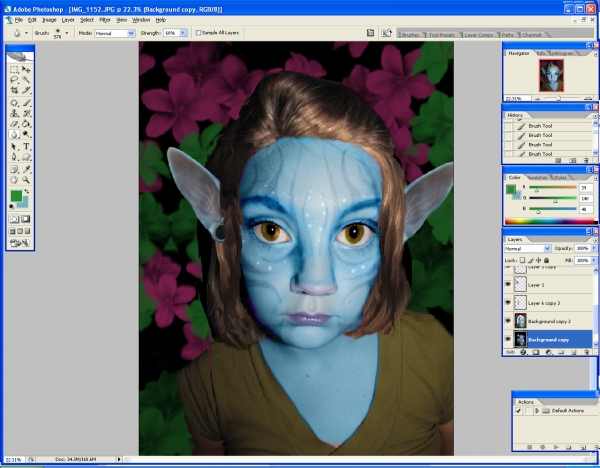
Task: Open the Layer menu
Action: [68, 20]
